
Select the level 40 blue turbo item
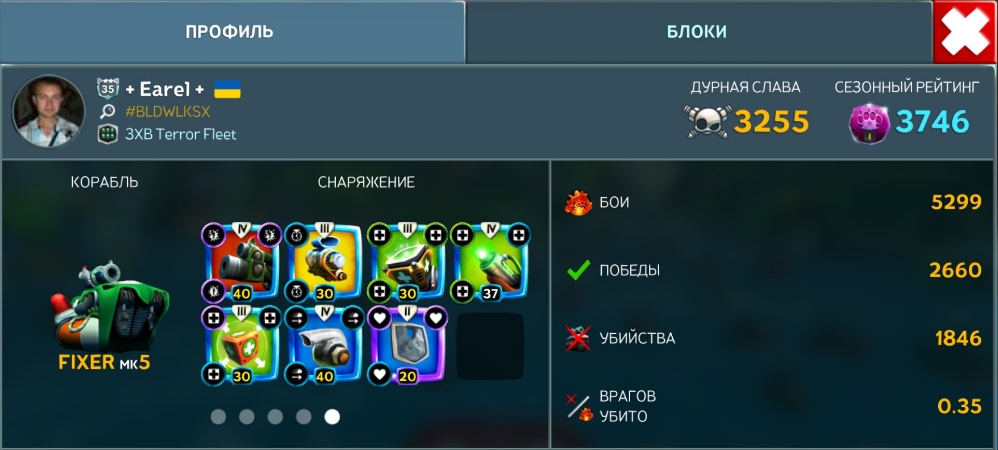click(x=323, y=345)
